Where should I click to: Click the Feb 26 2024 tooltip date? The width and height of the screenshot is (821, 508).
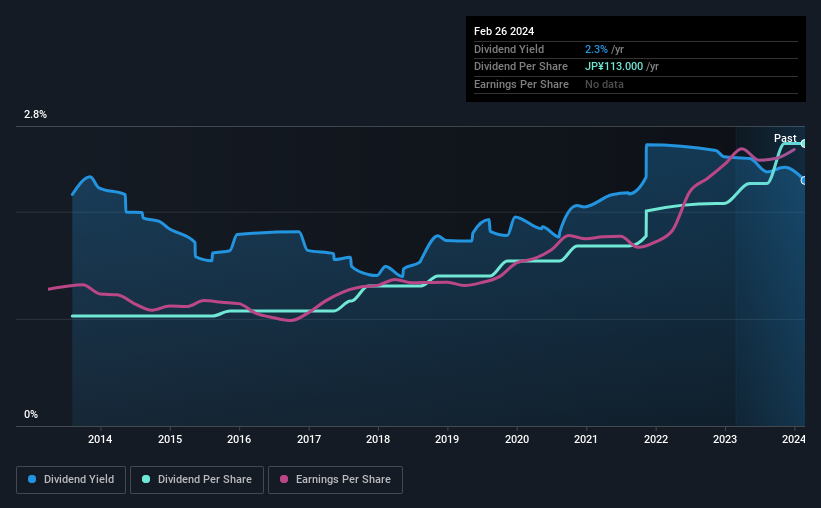[x=504, y=31]
